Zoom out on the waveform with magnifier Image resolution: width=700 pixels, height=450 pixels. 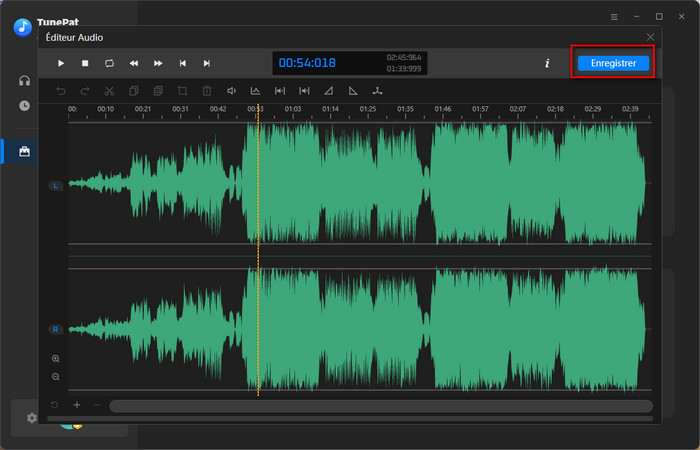pos(56,377)
